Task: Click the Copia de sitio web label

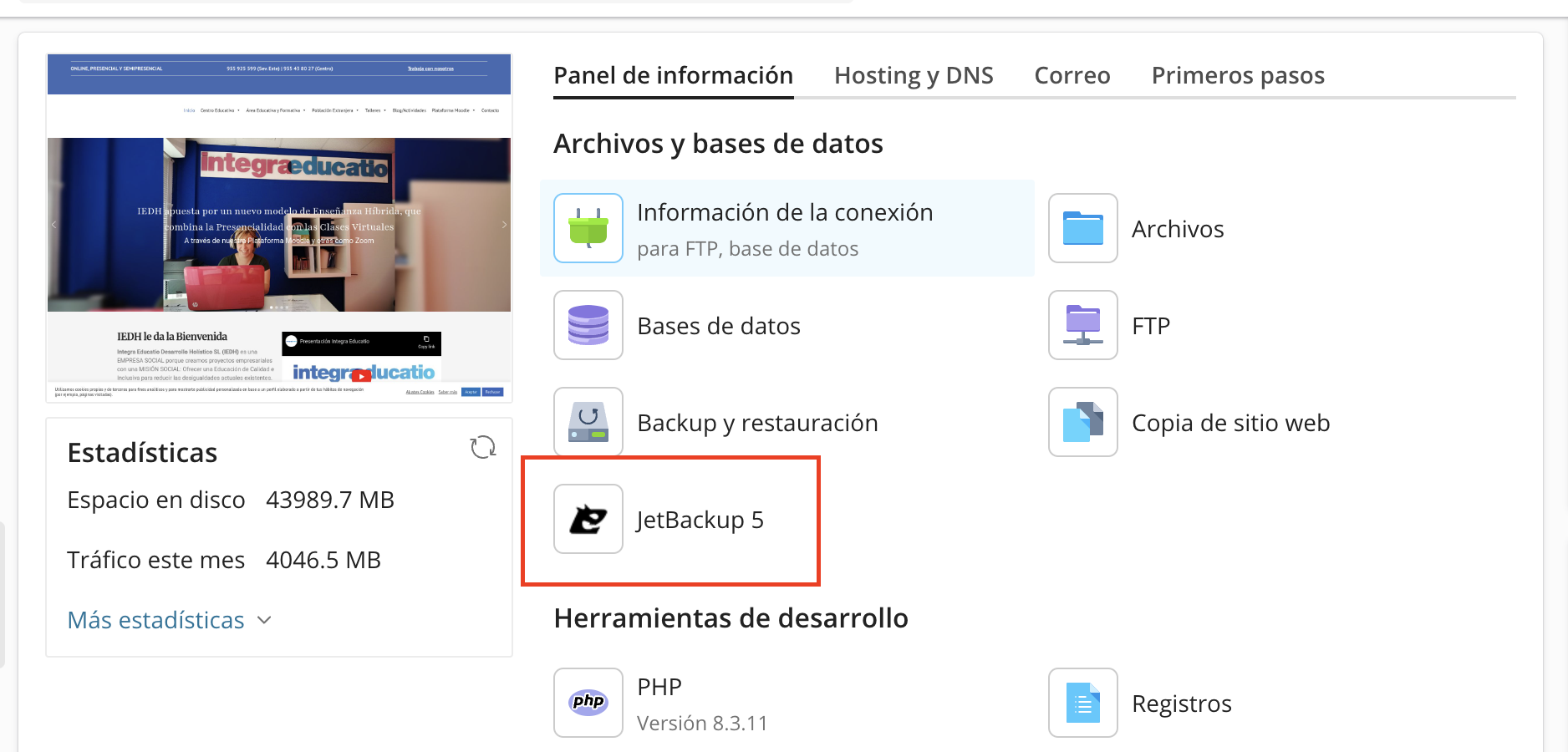Action: [x=1230, y=423]
